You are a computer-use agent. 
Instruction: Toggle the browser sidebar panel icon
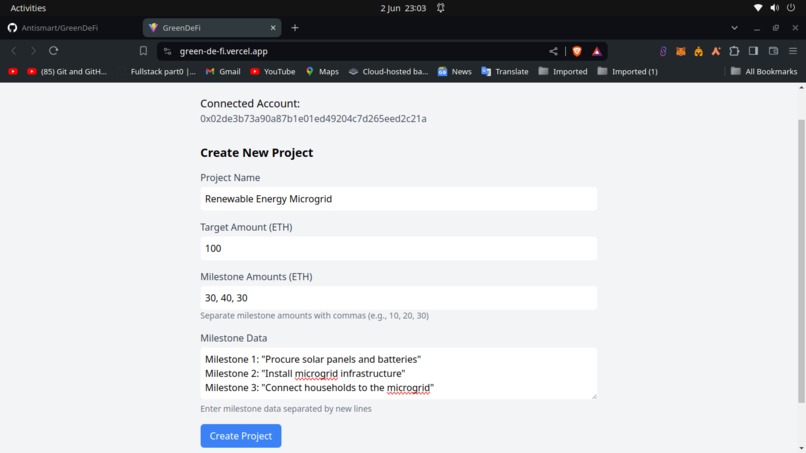click(754, 51)
